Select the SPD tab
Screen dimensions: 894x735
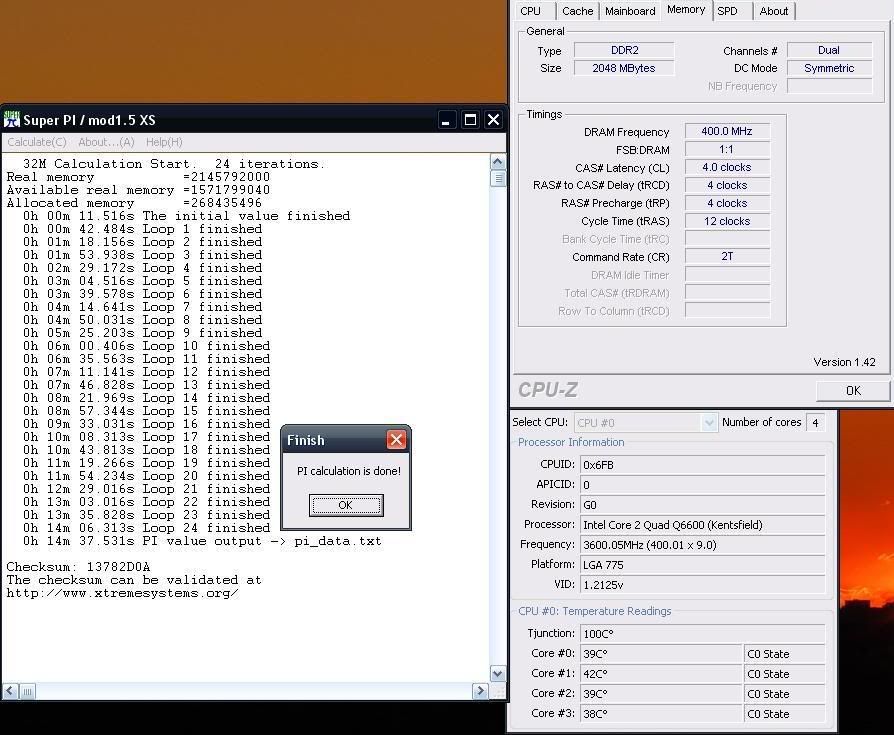tap(727, 11)
